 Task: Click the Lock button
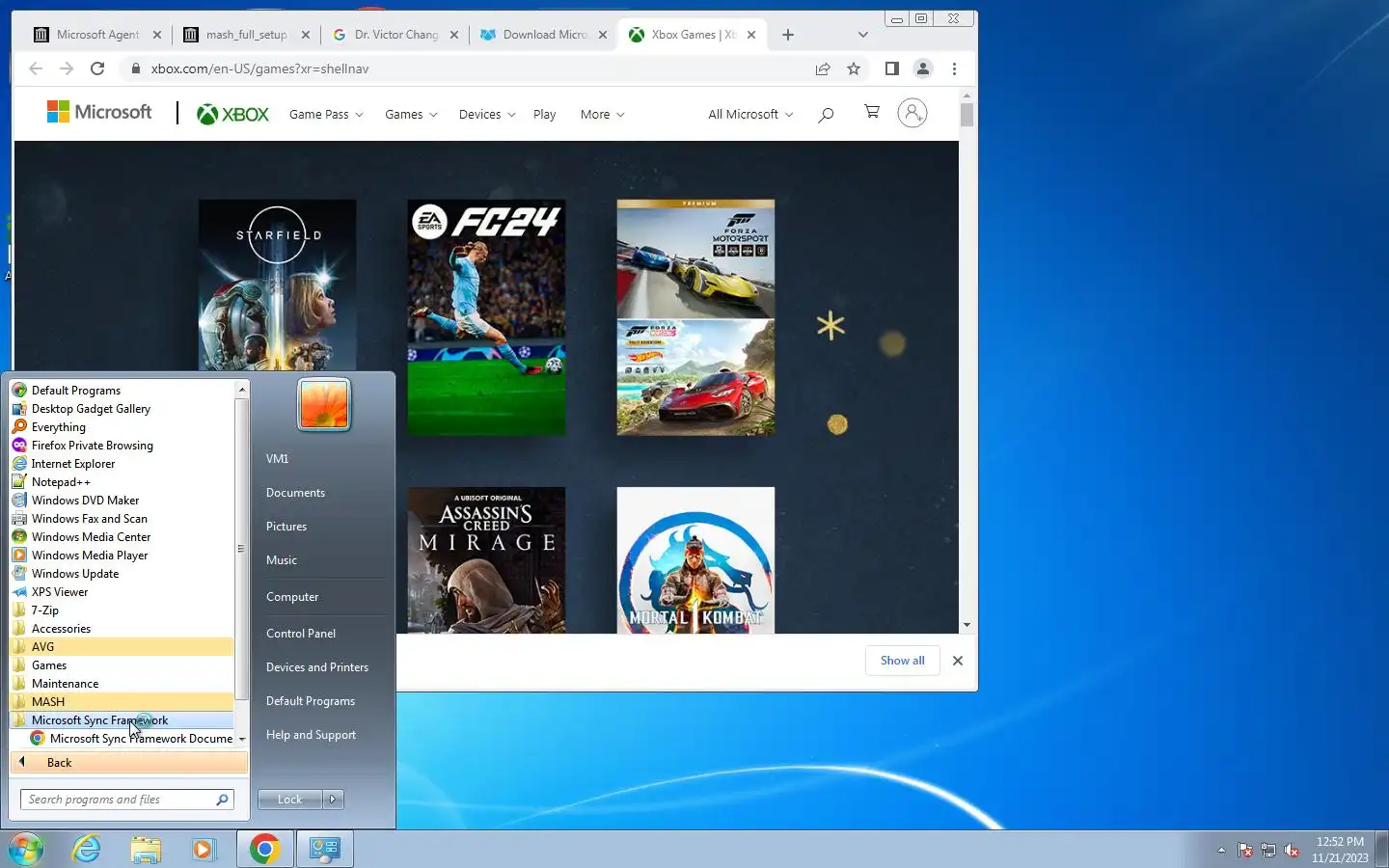[x=290, y=799]
